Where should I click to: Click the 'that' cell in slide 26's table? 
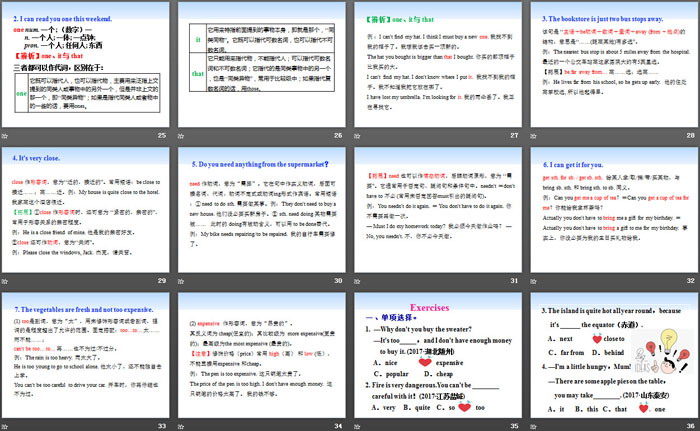[198, 73]
